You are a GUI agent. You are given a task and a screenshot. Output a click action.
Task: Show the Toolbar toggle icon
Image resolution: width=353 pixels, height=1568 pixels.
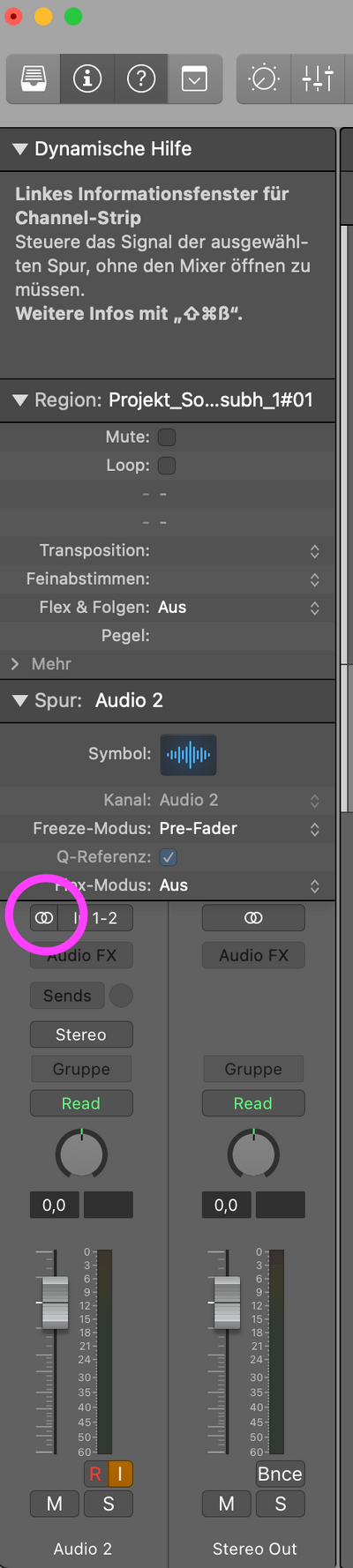[194, 79]
